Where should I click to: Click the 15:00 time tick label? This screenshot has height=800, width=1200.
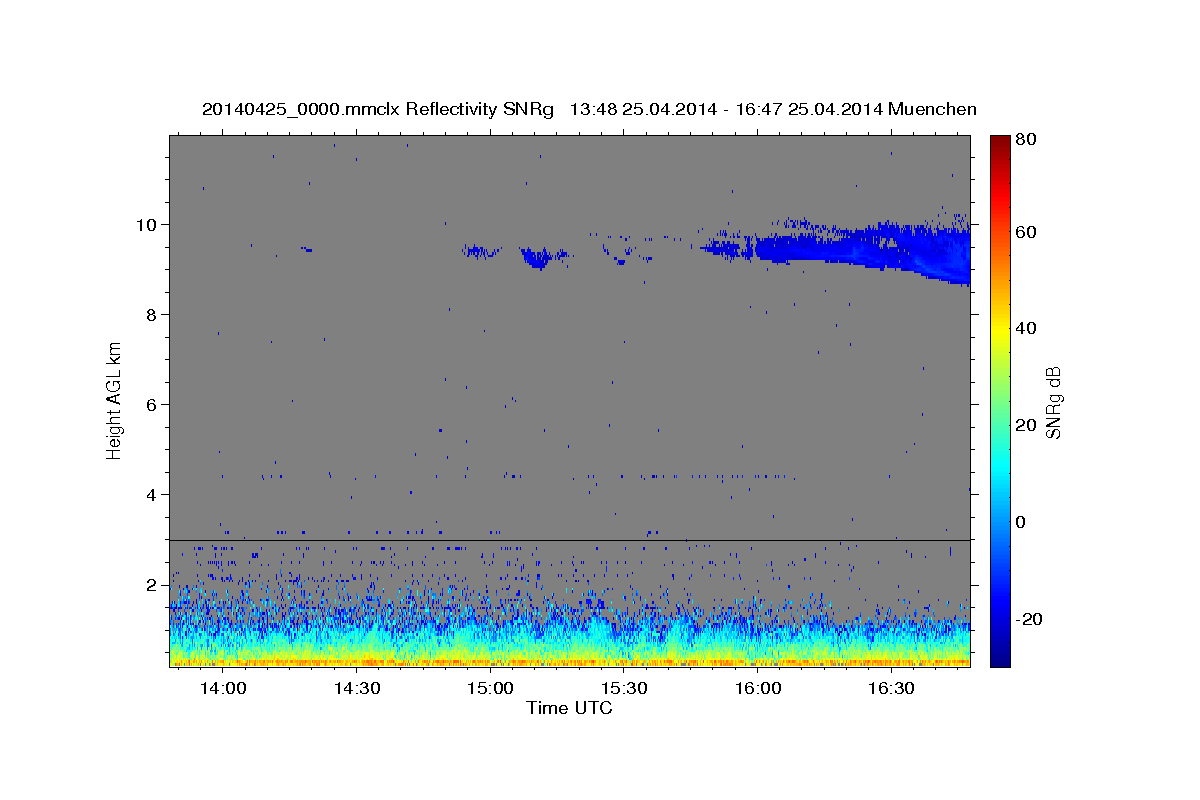pyautogui.click(x=490, y=688)
